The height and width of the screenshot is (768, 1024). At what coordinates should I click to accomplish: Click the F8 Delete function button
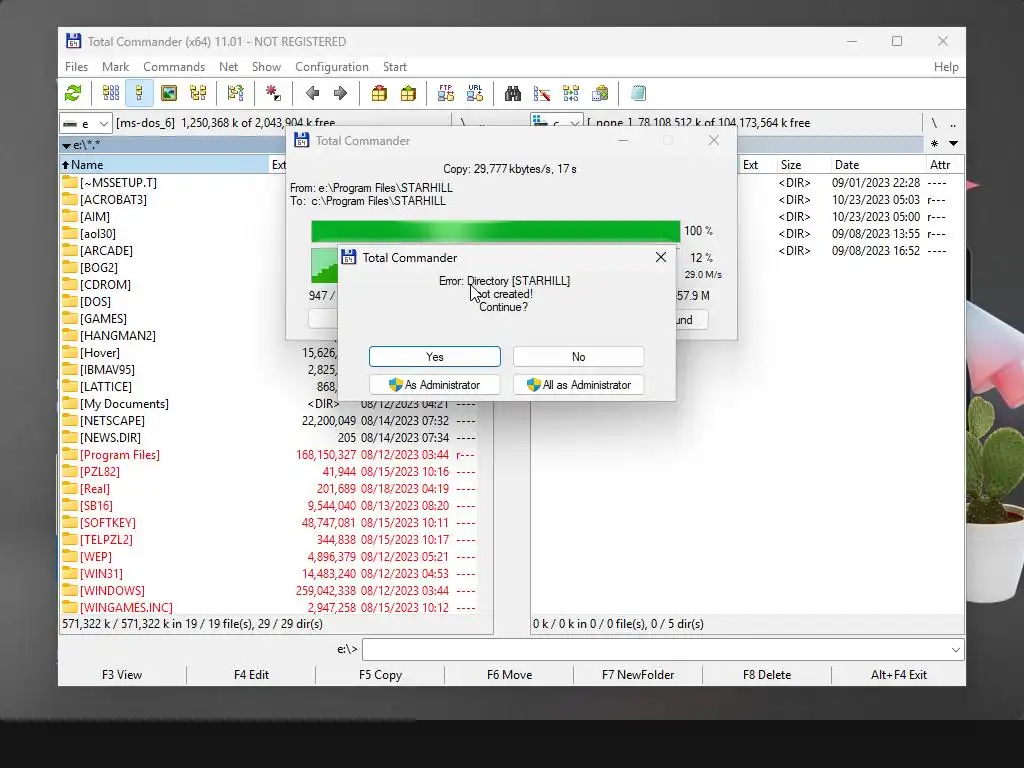click(767, 675)
